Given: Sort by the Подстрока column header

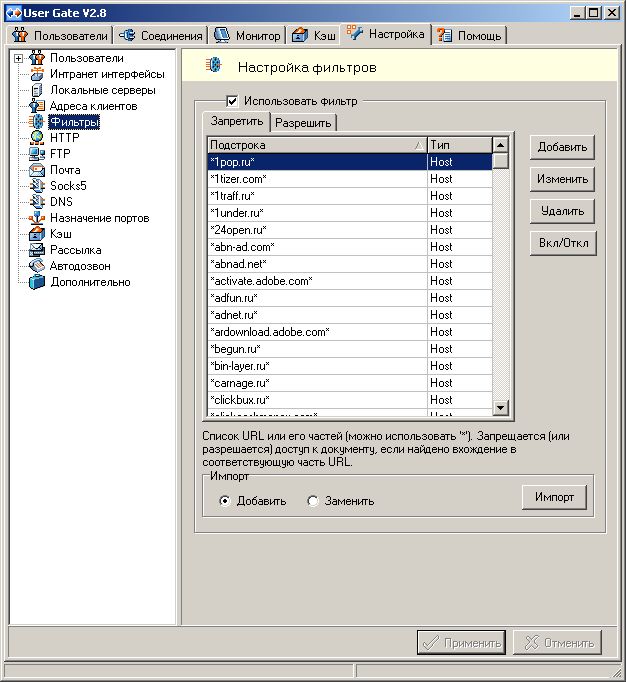Looking at the screenshot, I should tap(317, 145).
